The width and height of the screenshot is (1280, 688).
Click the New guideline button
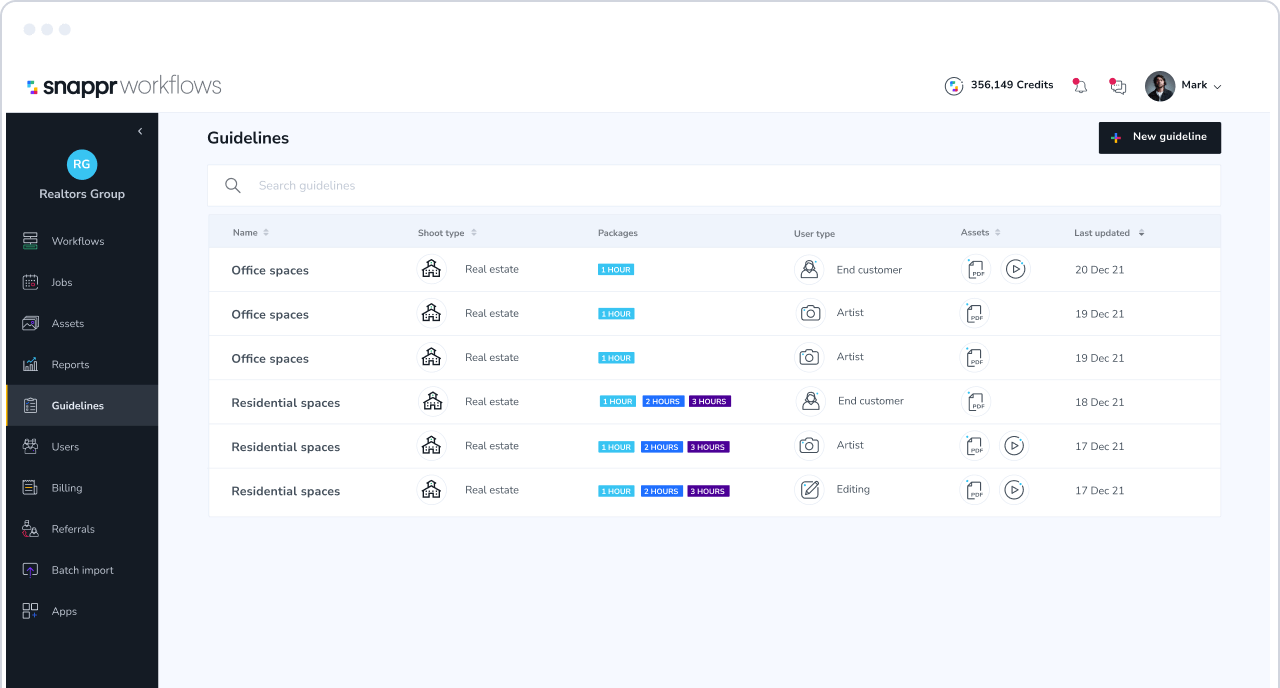click(1159, 137)
